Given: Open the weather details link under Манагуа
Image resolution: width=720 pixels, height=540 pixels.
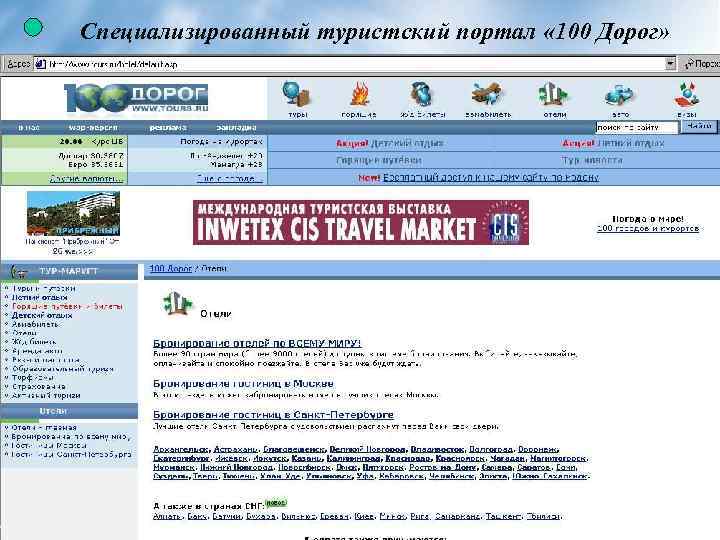Looking at the screenshot, I should (x=230, y=178).
